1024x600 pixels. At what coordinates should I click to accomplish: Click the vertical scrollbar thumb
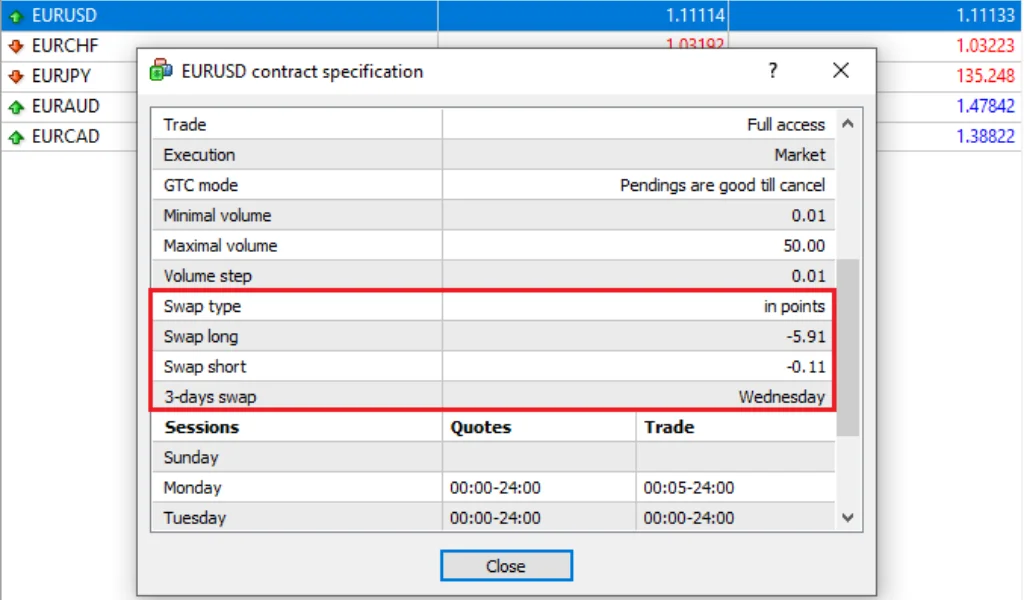847,346
